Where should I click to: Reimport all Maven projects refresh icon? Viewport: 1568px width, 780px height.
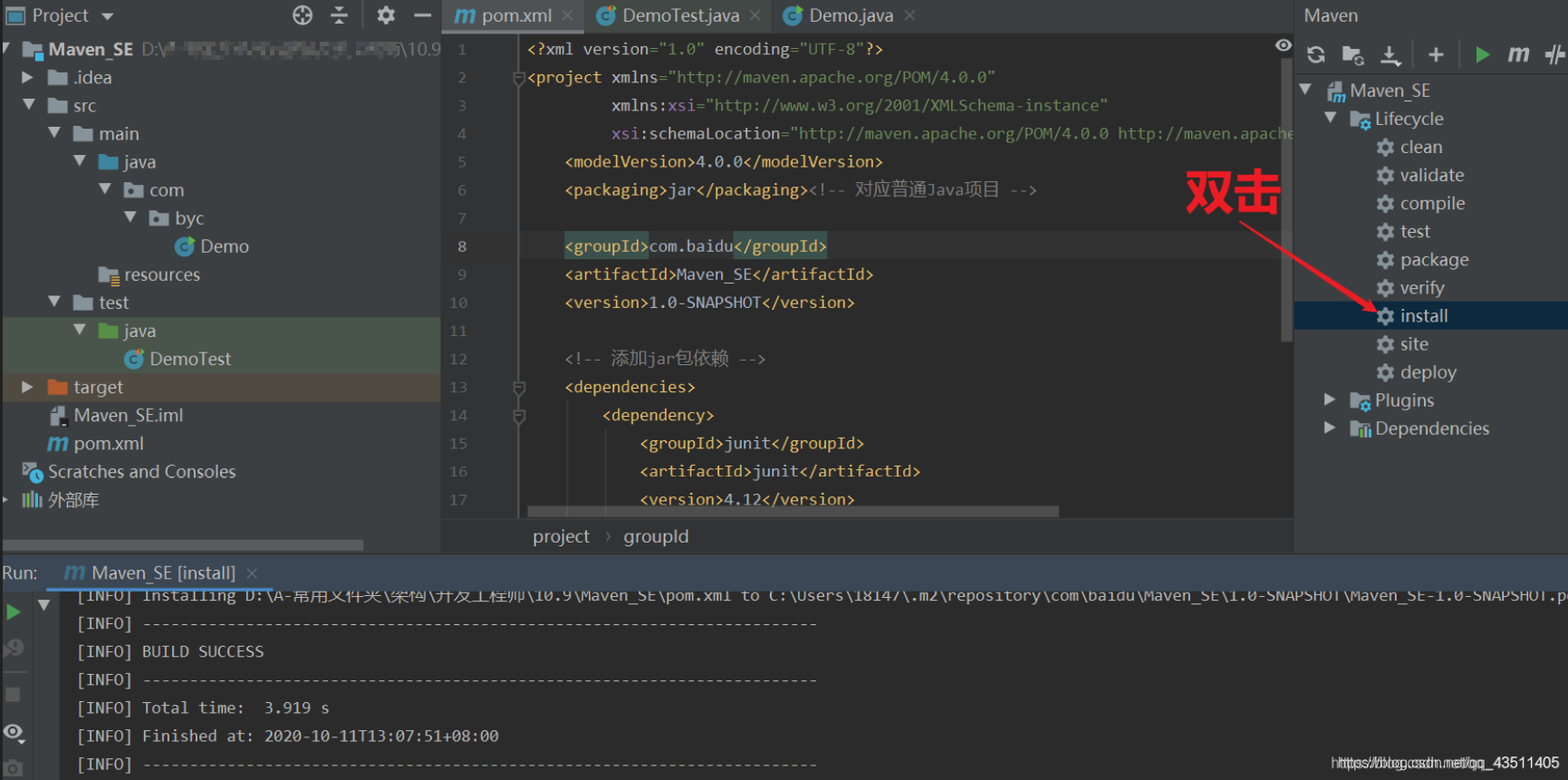[x=1316, y=55]
